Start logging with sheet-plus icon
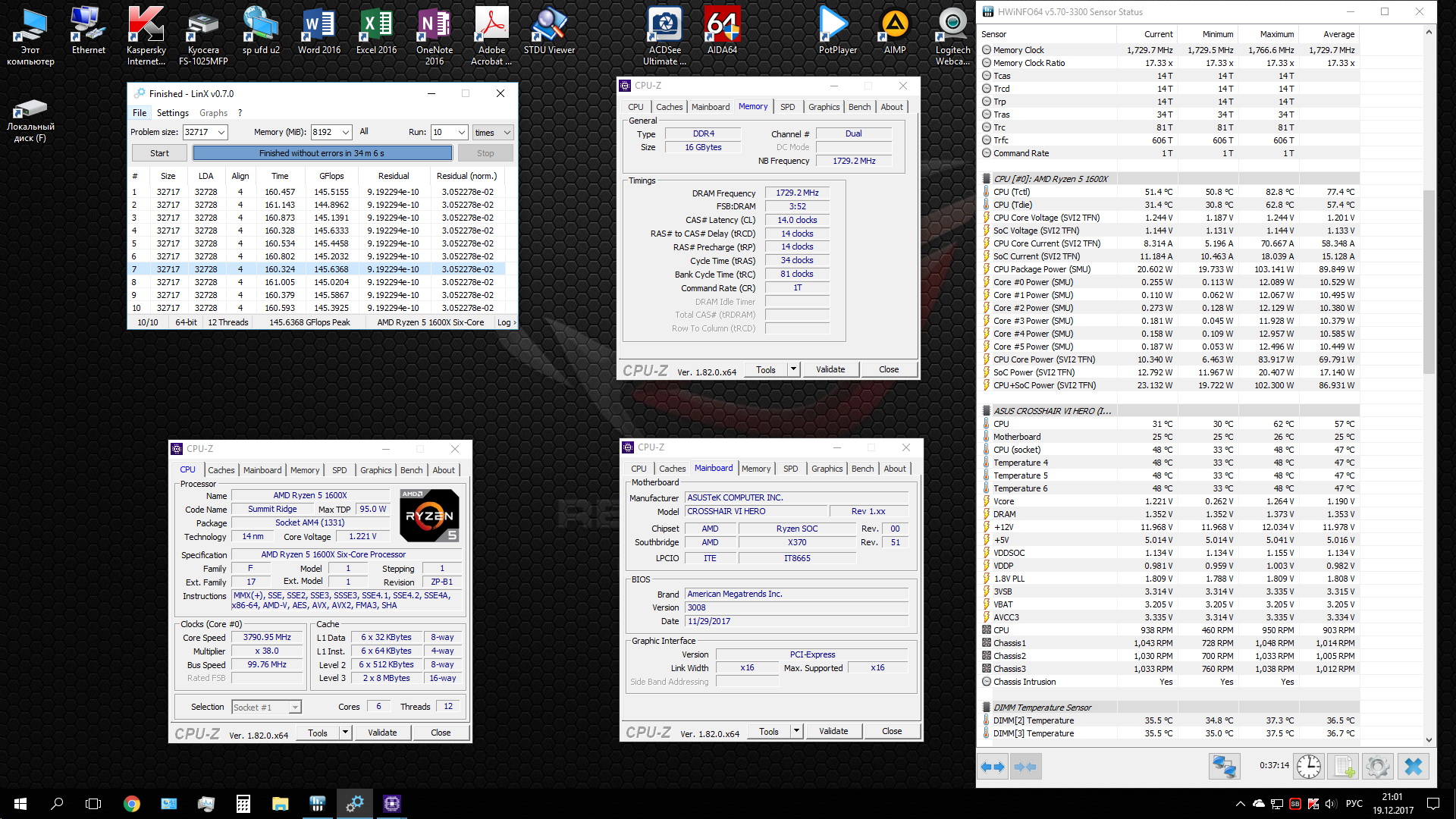 1344,767
